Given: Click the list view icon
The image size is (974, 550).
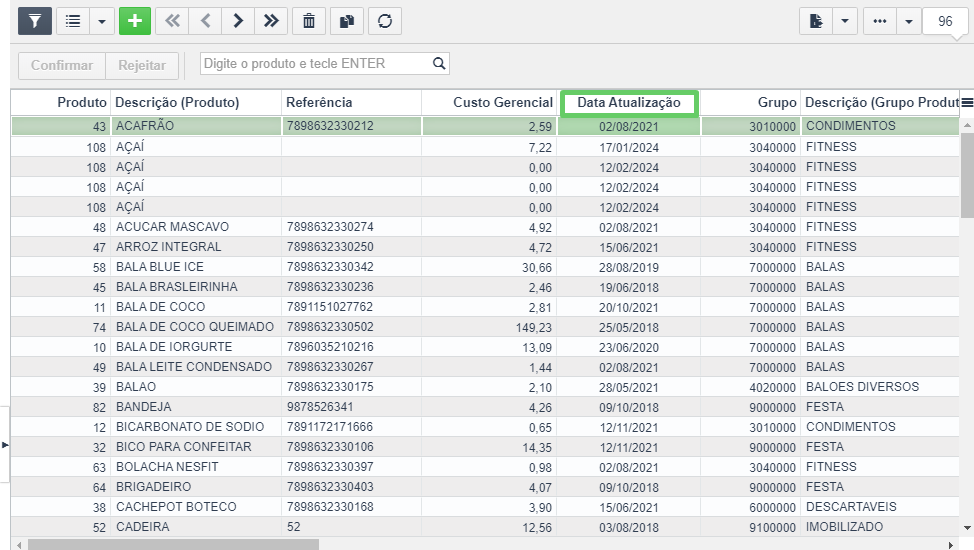Looking at the screenshot, I should (x=73, y=21).
